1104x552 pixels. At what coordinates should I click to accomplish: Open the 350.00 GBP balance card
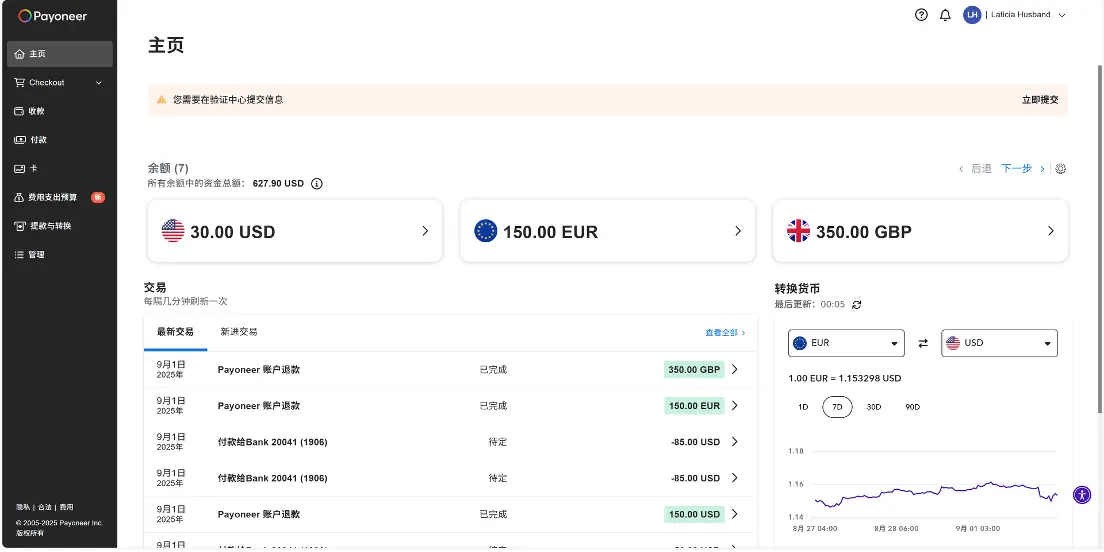pyautogui.click(x=920, y=231)
